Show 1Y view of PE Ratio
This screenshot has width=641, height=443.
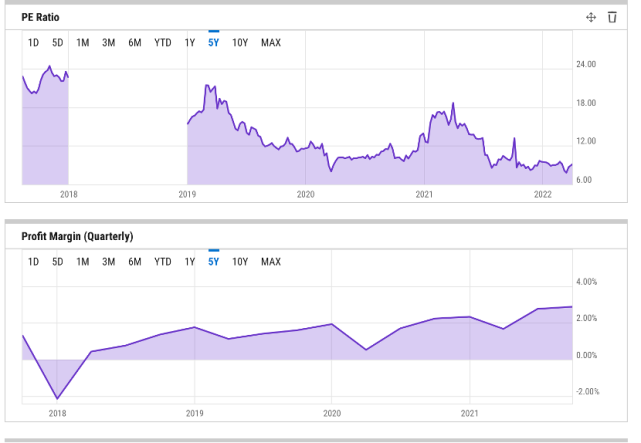(x=189, y=43)
